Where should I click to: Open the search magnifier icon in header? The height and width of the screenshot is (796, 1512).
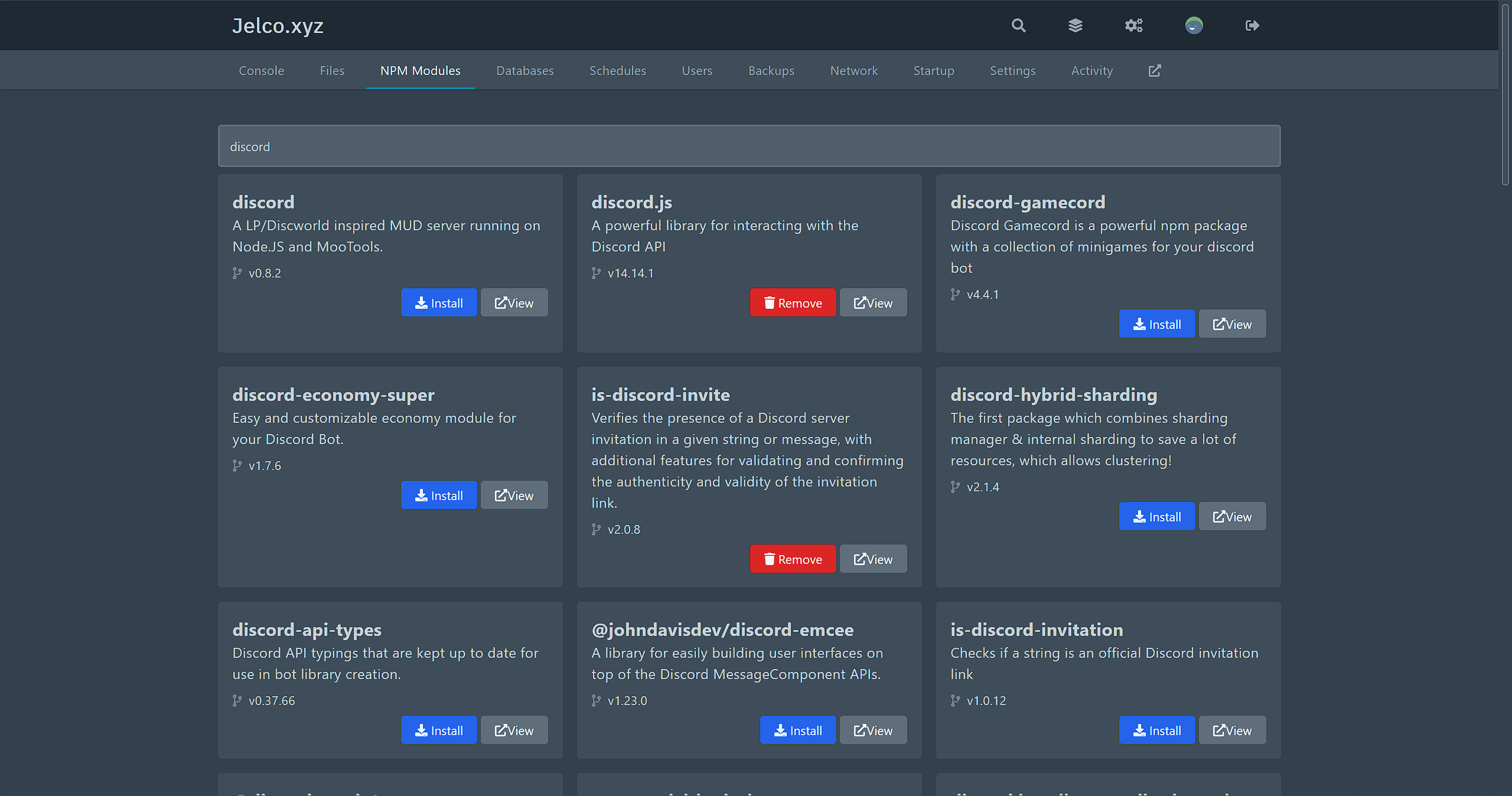click(1018, 25)
